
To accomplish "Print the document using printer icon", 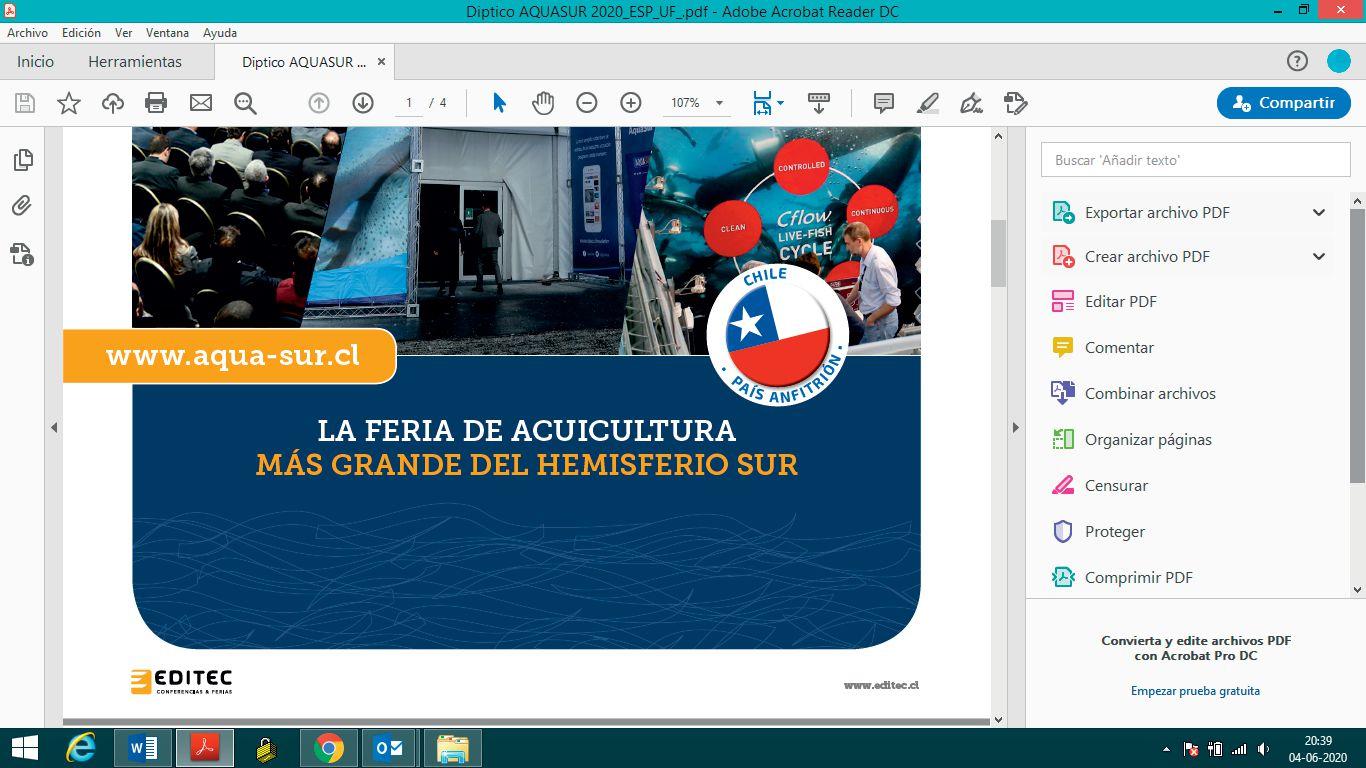I will tap(156, 103).
